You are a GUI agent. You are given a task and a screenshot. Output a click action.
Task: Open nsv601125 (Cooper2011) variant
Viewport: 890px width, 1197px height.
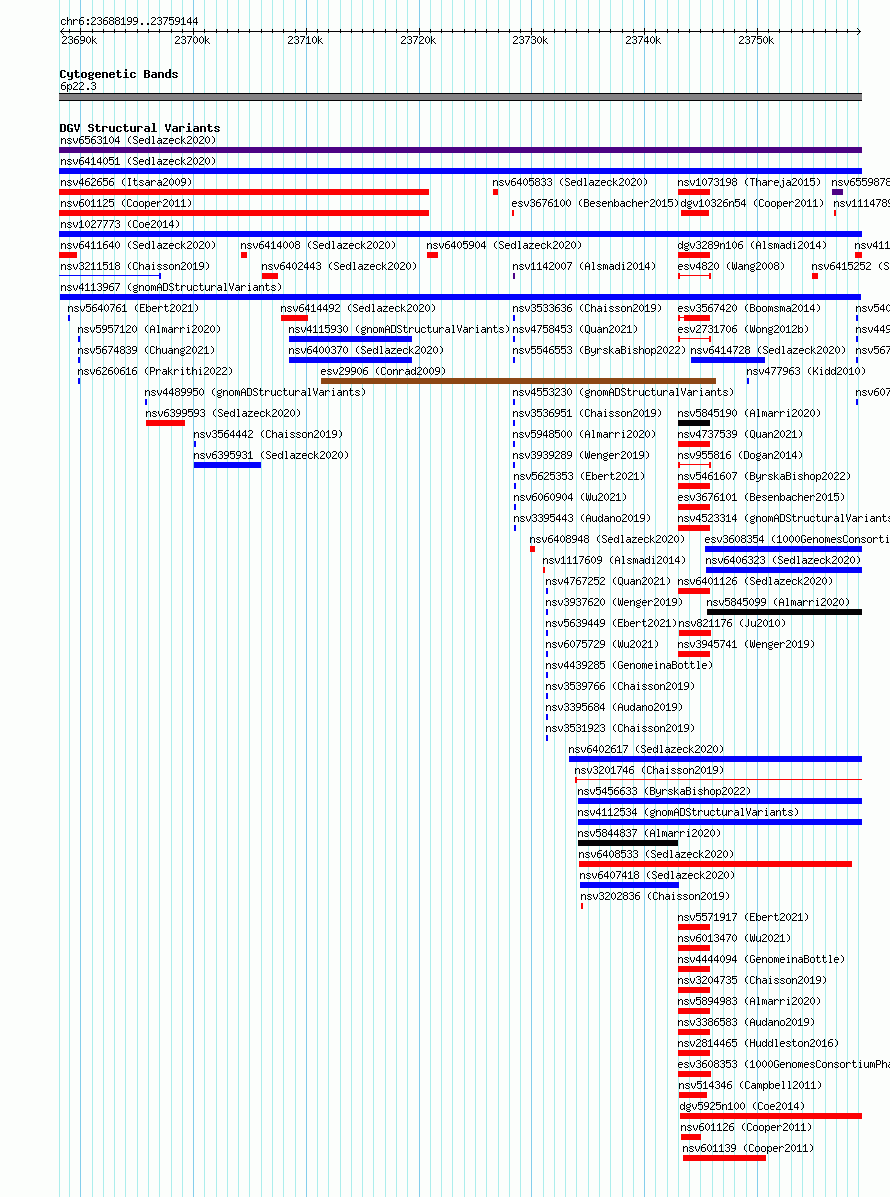click(126, 203)
